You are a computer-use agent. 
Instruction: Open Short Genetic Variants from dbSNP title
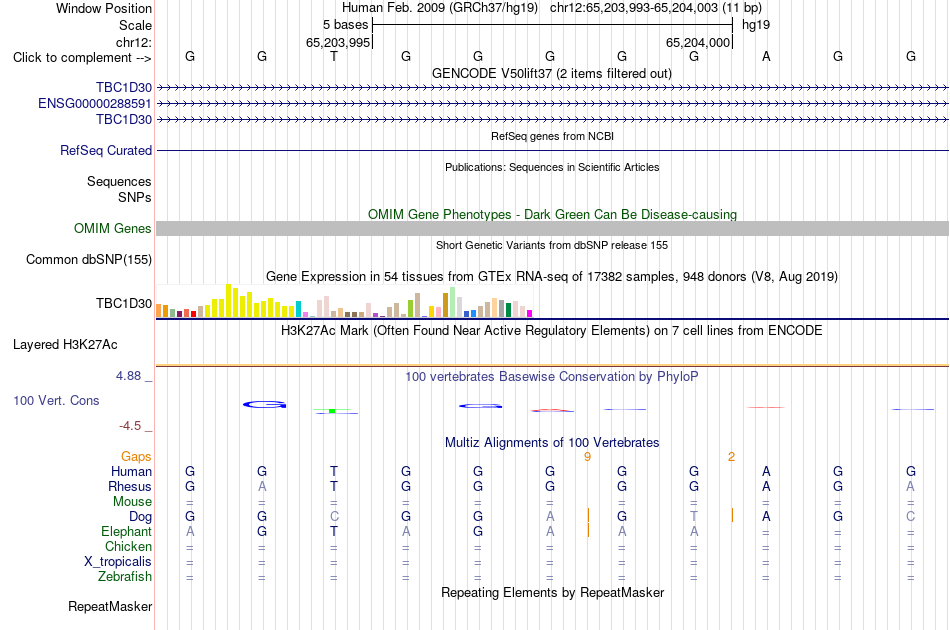pyautogui.click(x=552, y=245)
